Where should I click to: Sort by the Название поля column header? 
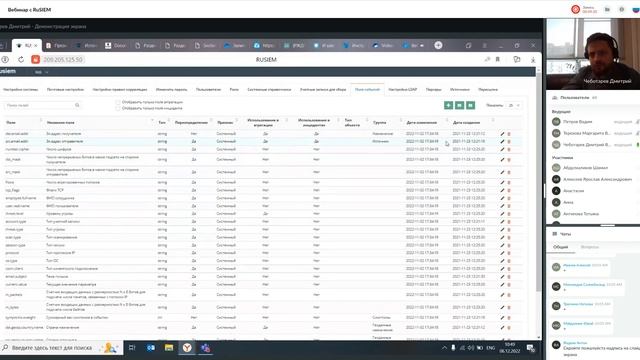(x=60, y=122)
